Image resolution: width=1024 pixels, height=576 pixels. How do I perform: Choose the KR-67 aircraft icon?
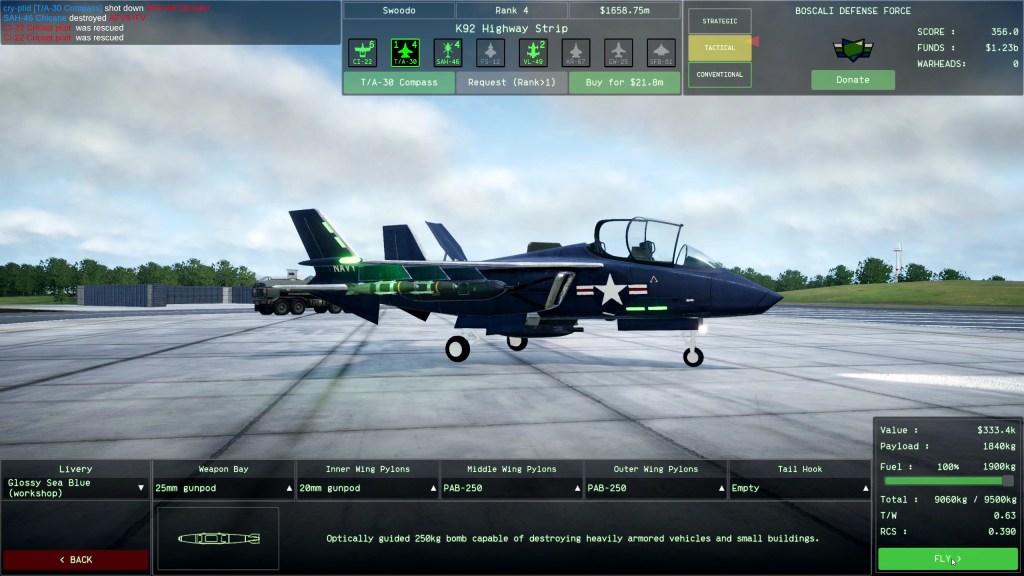click(x=575, y=53)
